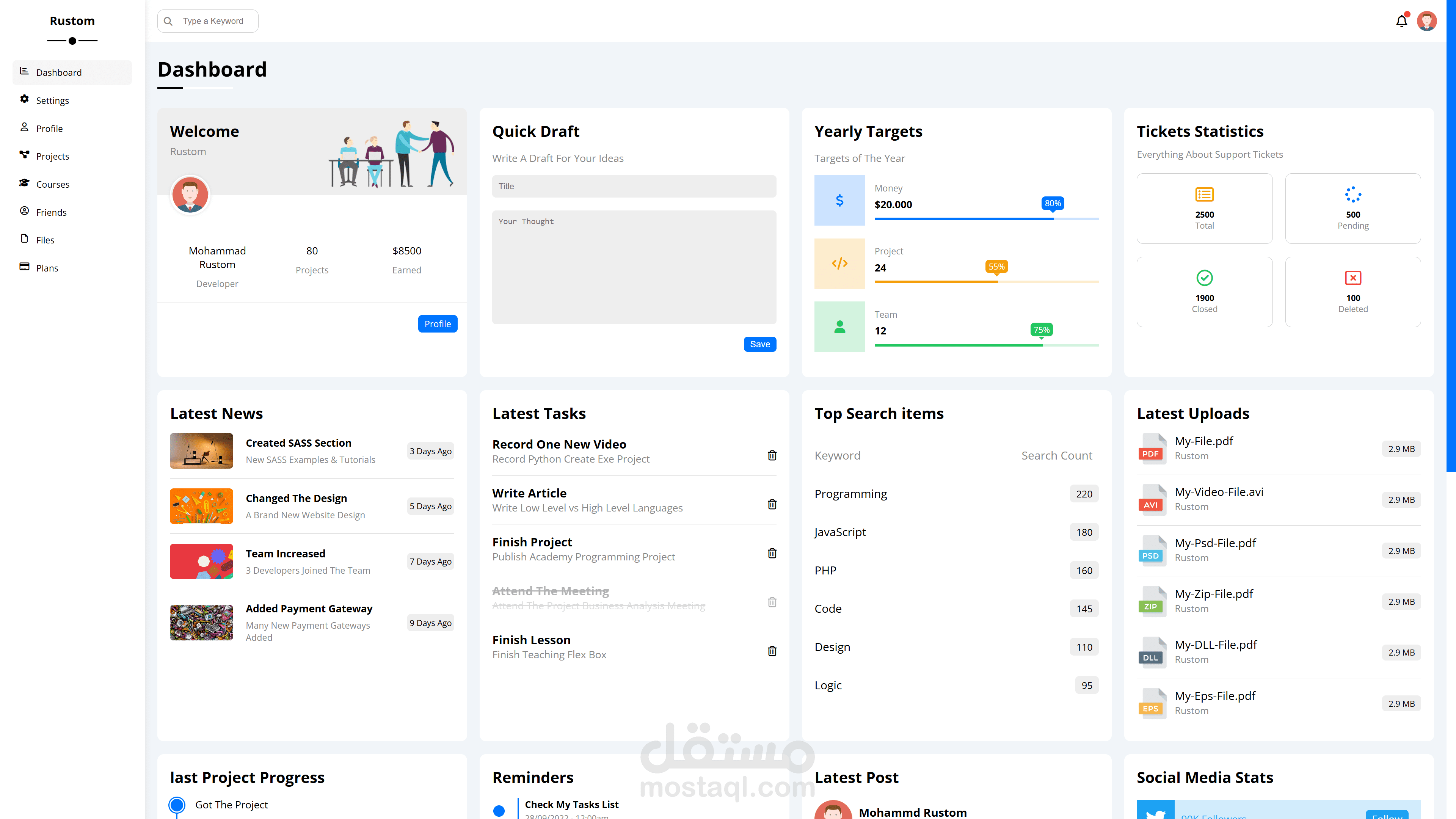Click the page vertical scrollbar
Screen dimensions: 1456x819
[1451, 235]
